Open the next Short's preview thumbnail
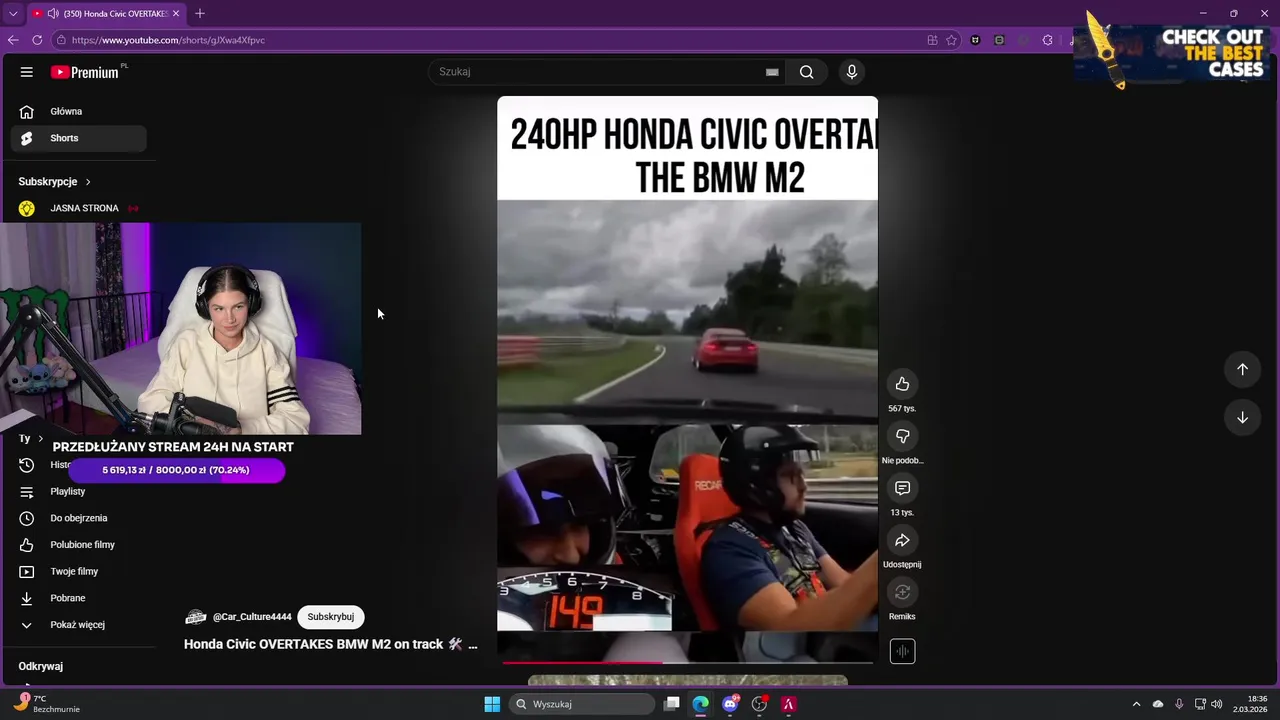This screenshot has width=1280, height=720. tap(688, 681)
